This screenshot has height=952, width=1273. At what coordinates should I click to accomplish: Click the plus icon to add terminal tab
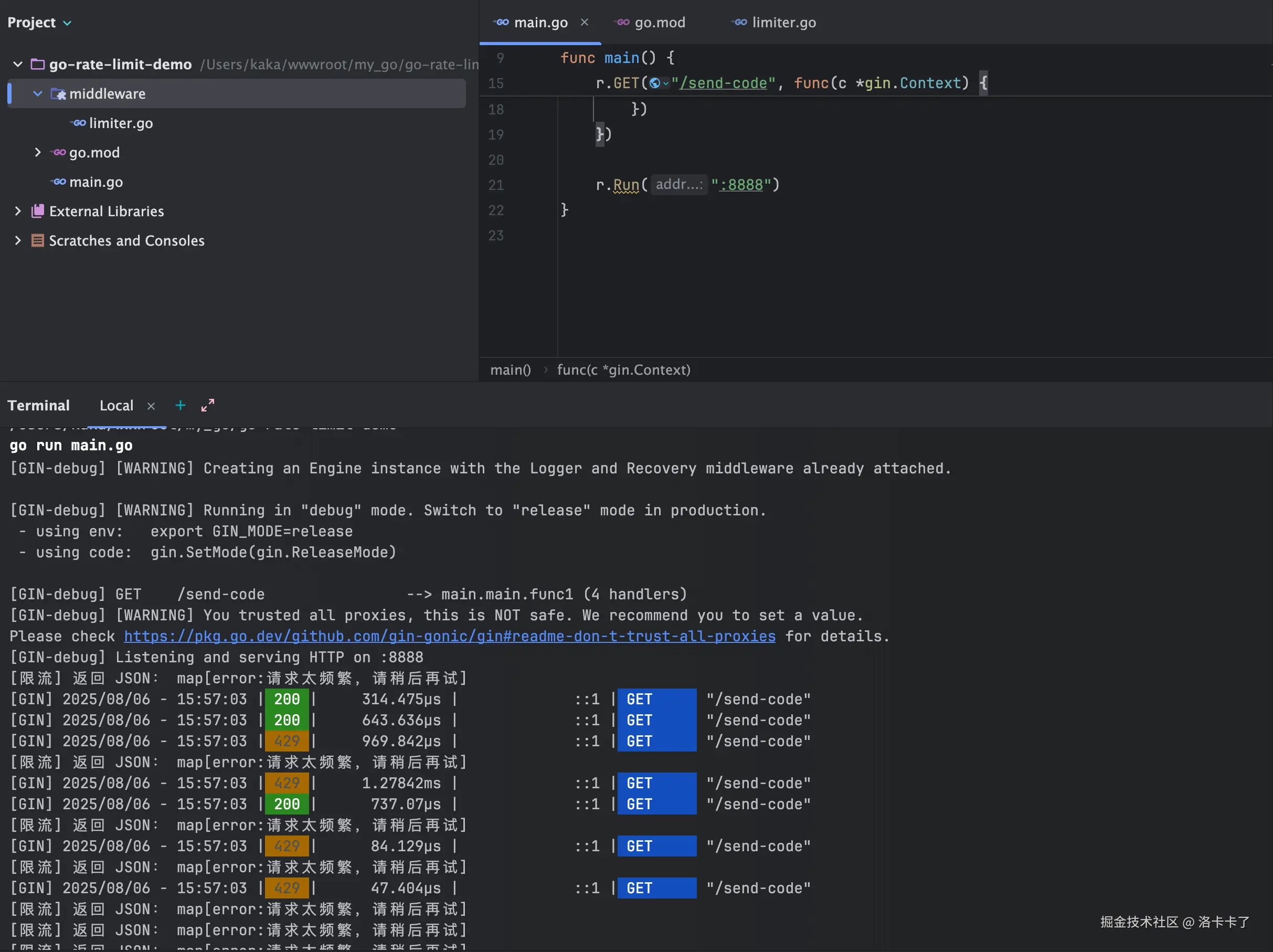coord(180,406)
